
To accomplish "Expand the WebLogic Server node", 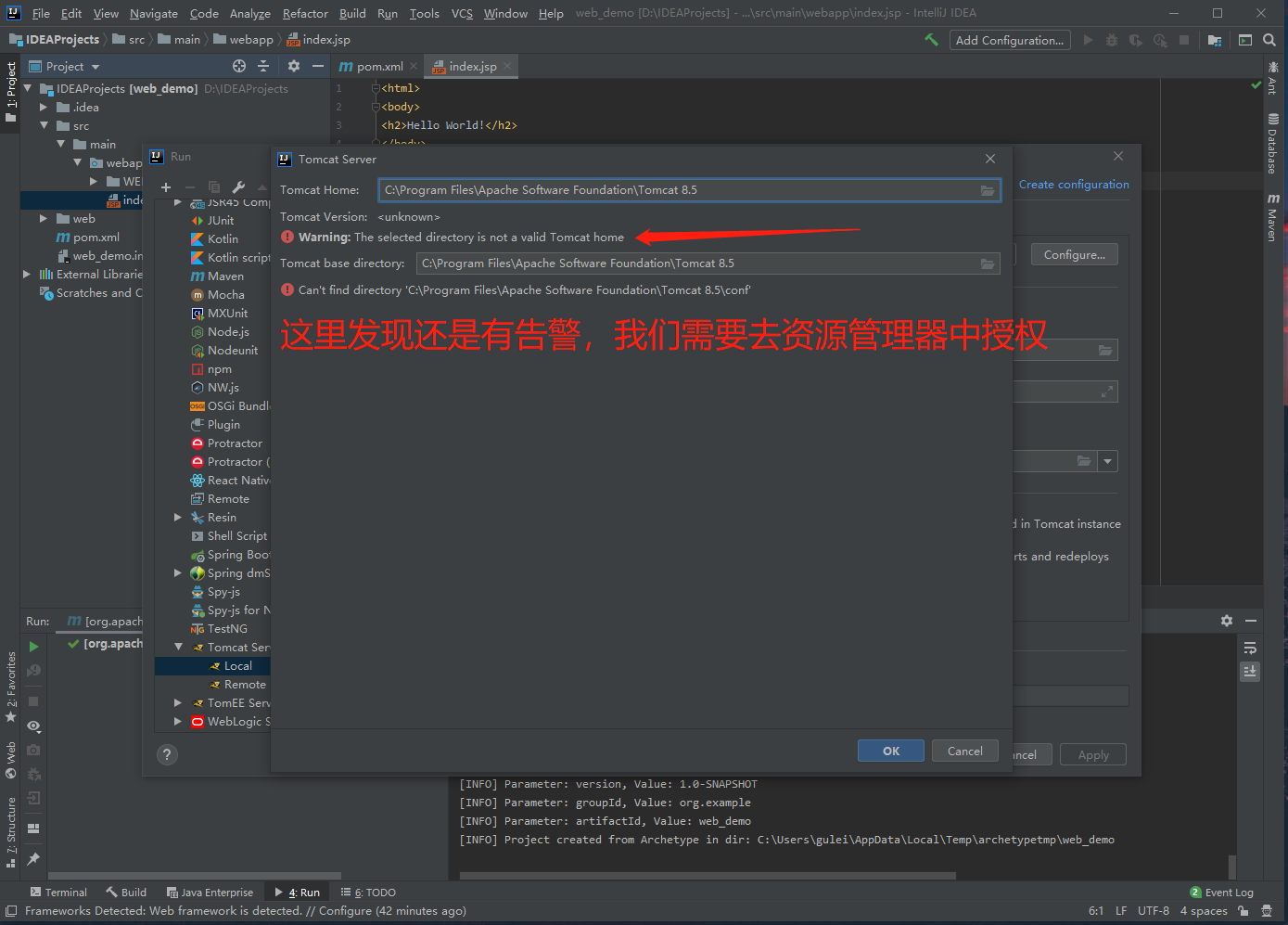I will pos(177,722).
